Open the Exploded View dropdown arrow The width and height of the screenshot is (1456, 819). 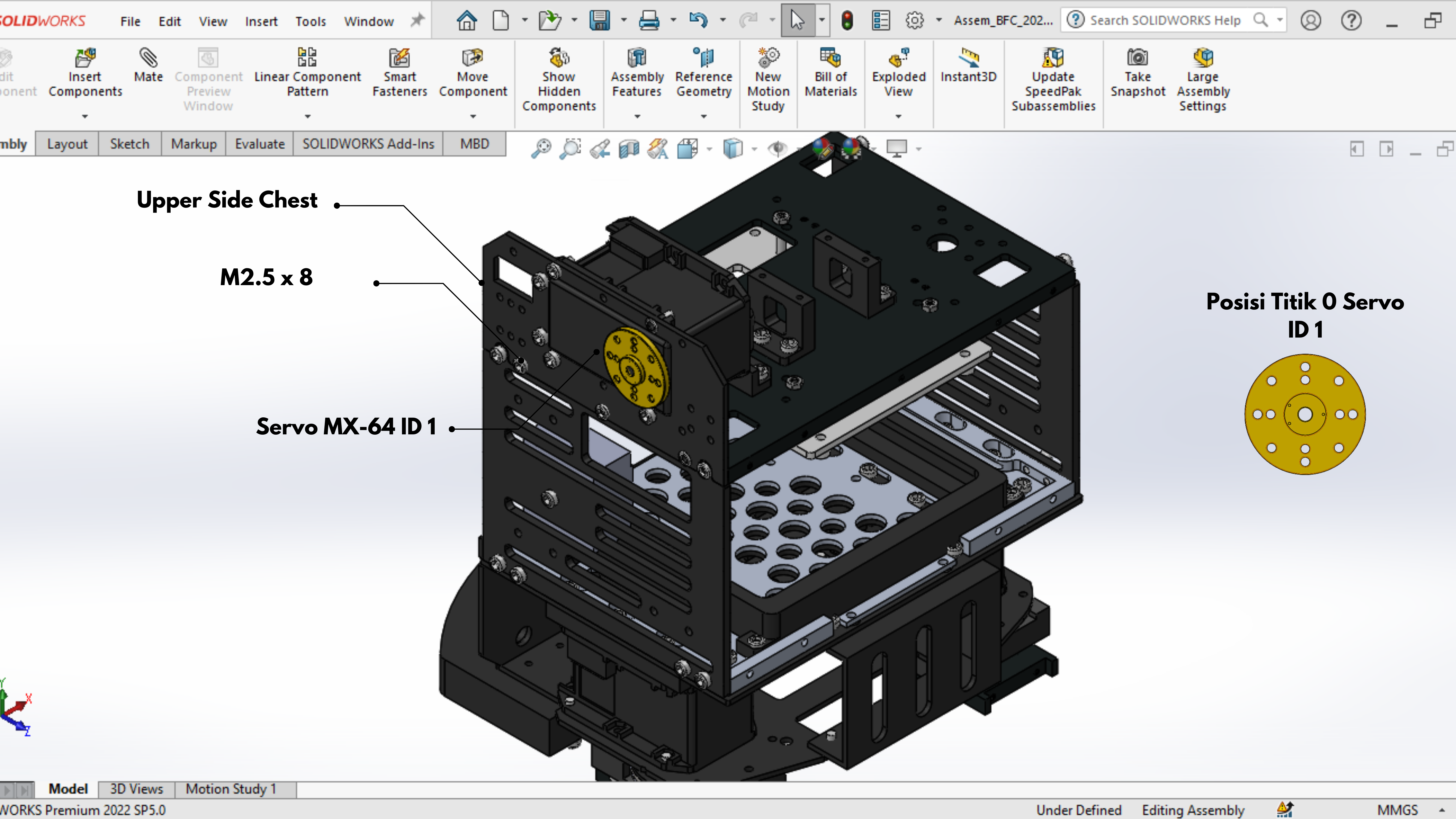pyautogui.click(x=899, y=116)
